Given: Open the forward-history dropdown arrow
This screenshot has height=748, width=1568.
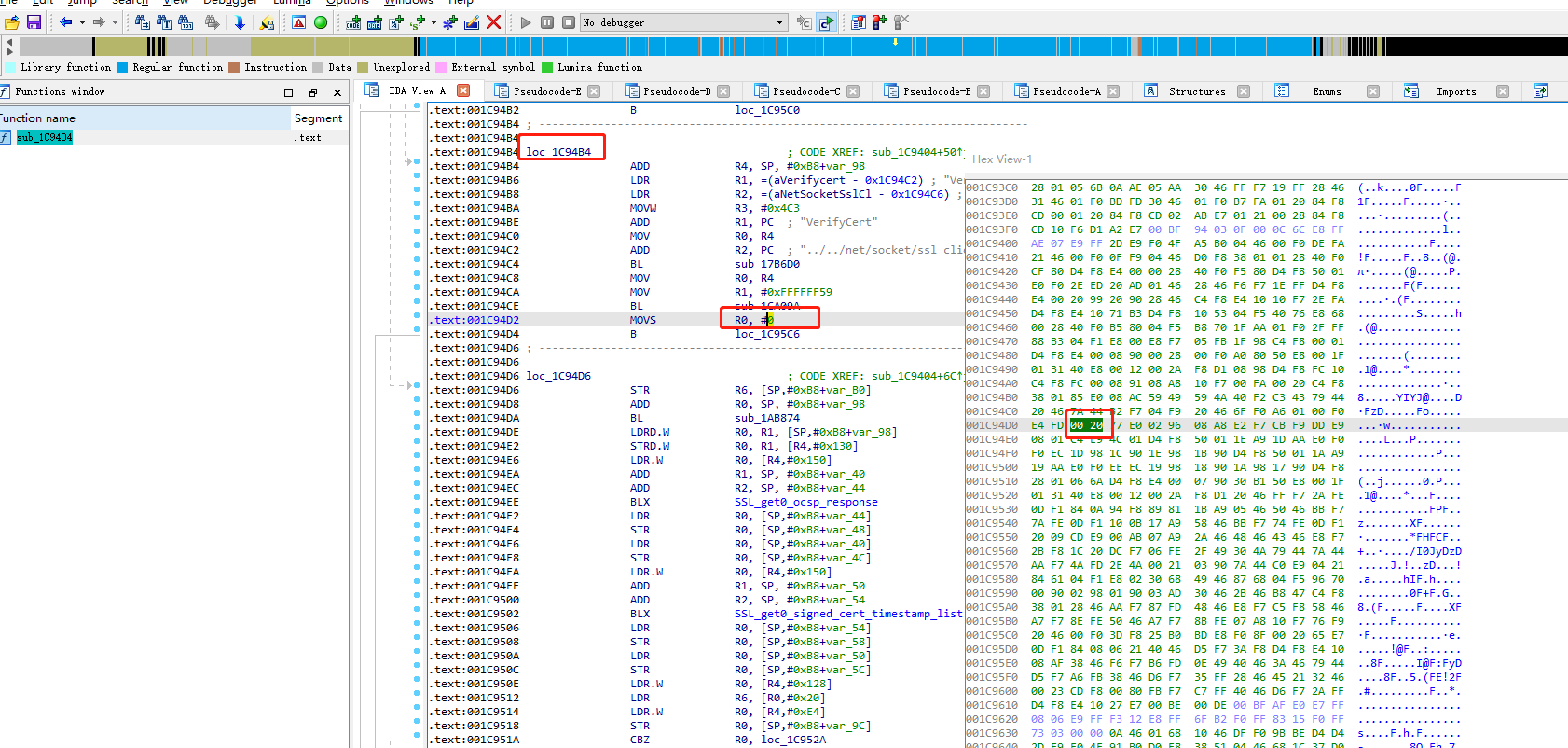Looking at the screenshot, I should 115,22.
